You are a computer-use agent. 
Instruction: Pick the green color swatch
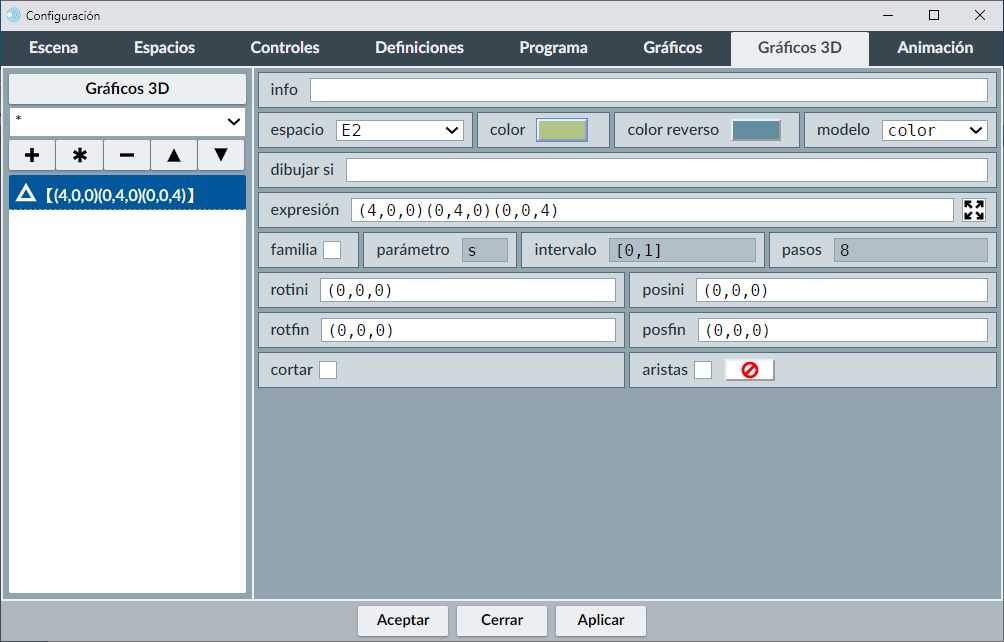tap(562, 130)
